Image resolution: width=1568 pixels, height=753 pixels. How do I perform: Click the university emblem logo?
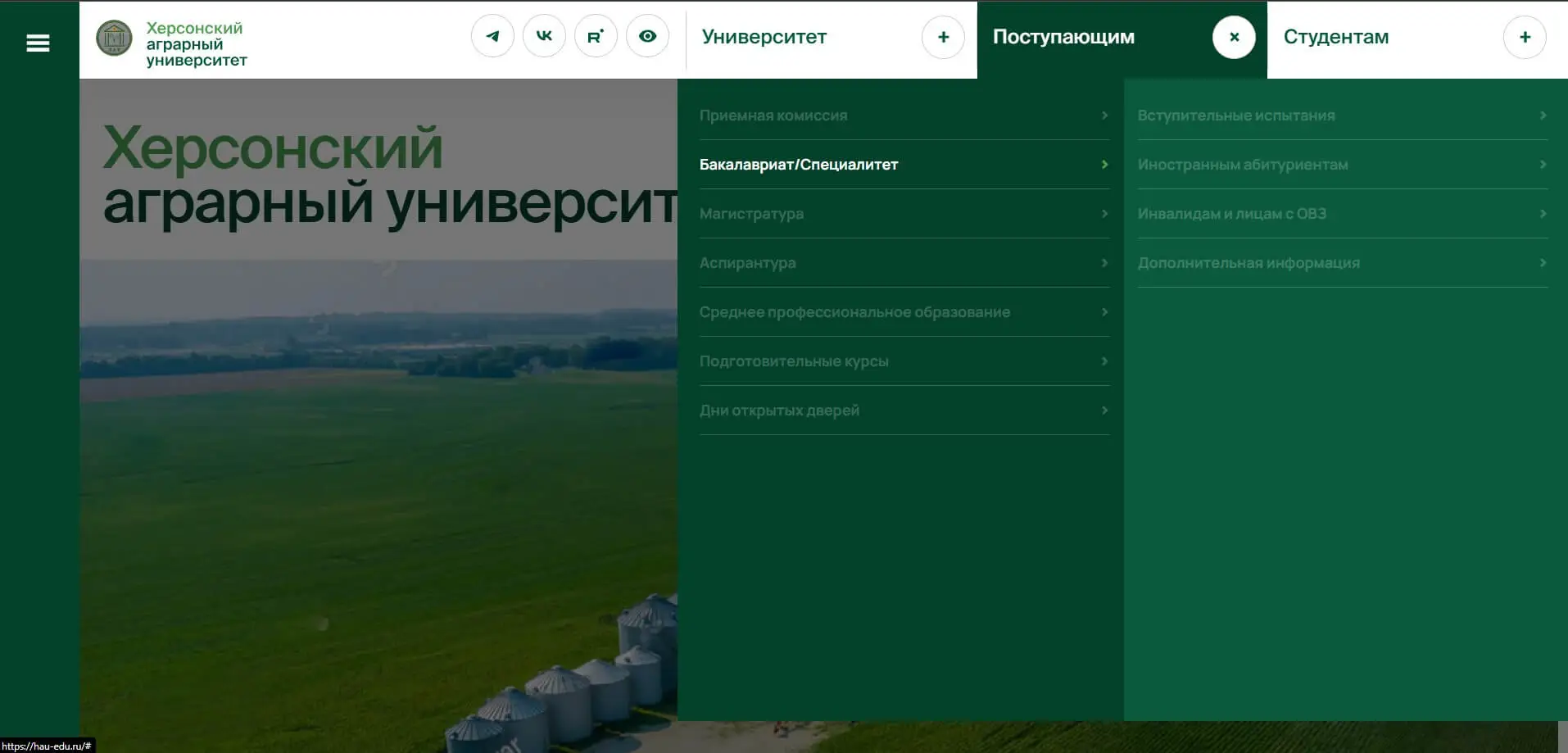tap(114, 38)
